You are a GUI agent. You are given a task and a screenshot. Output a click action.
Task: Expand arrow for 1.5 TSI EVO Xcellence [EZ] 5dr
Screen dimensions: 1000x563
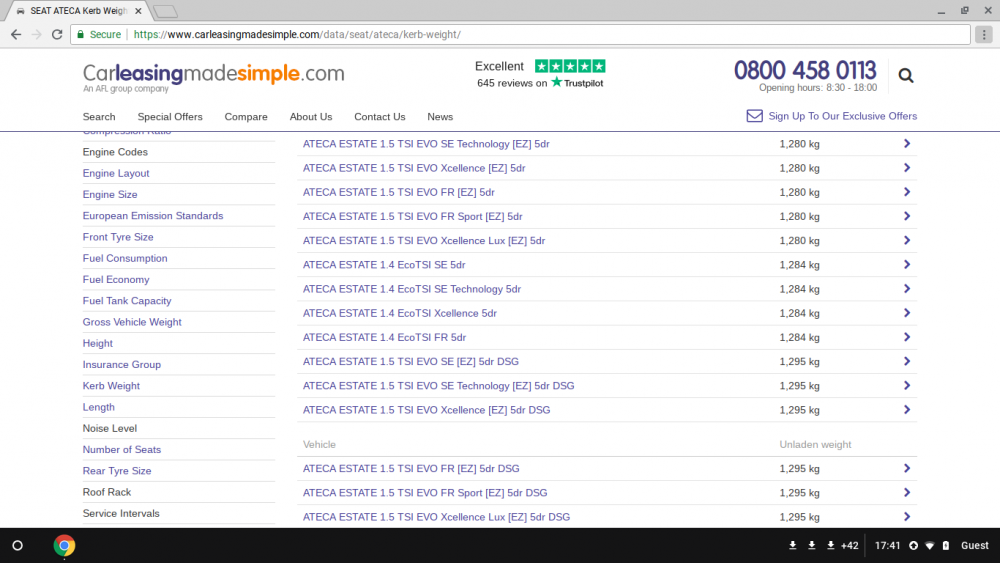906,168
